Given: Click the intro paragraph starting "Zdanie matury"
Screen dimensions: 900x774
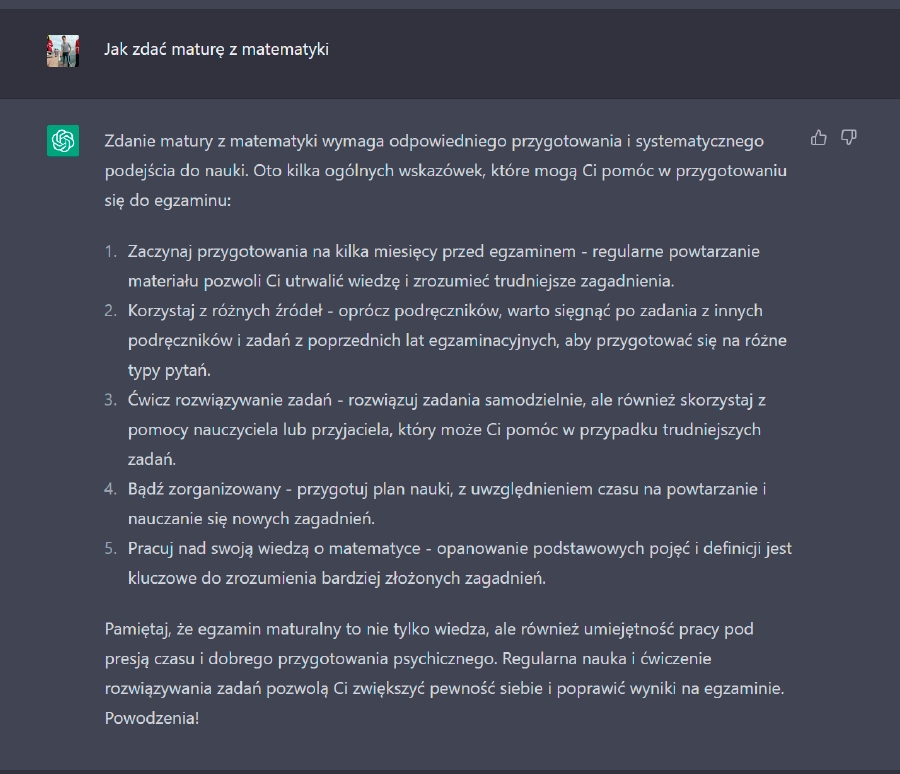Looking at the screenshot, I should coord(446,171).
